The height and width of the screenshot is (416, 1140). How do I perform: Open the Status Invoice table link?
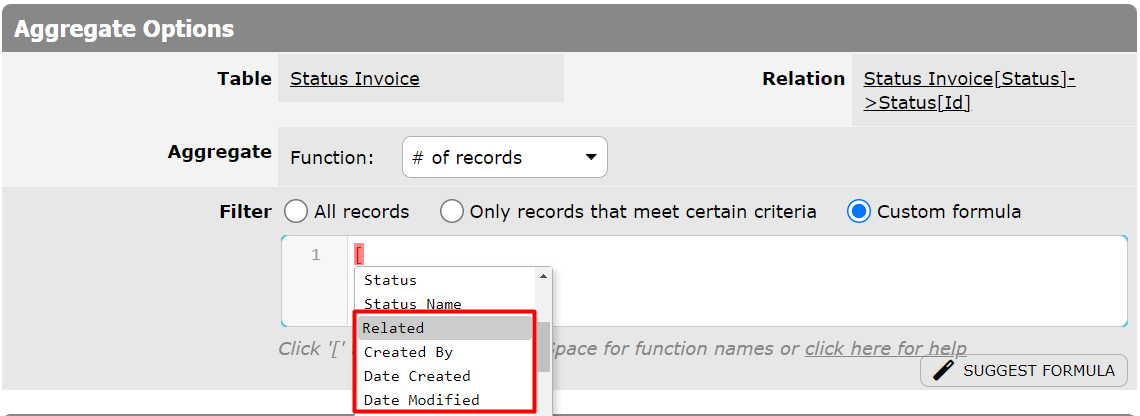pos(354,79)
